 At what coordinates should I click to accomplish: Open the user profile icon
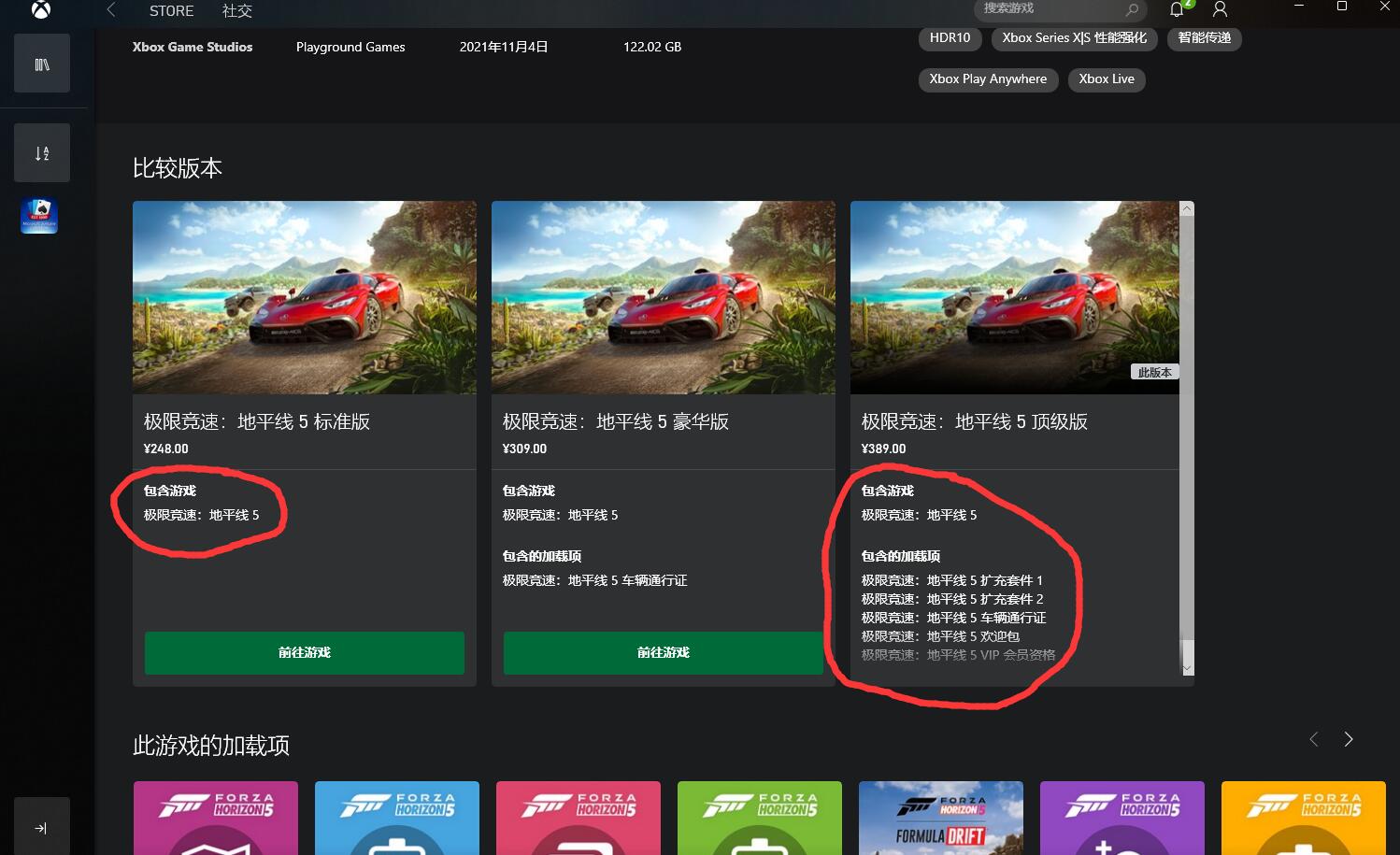point(1220,9)
